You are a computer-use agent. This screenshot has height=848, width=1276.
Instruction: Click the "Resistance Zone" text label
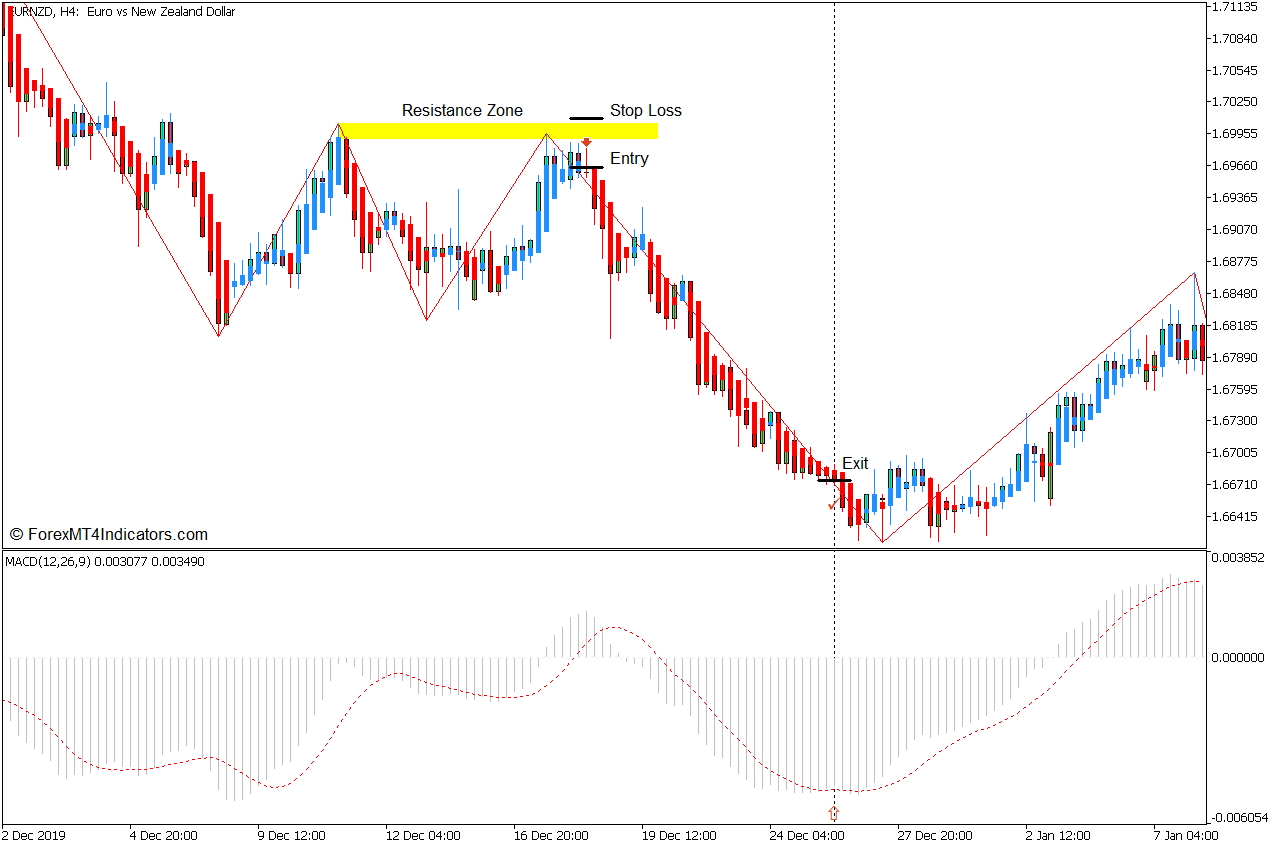click(462, 110)
